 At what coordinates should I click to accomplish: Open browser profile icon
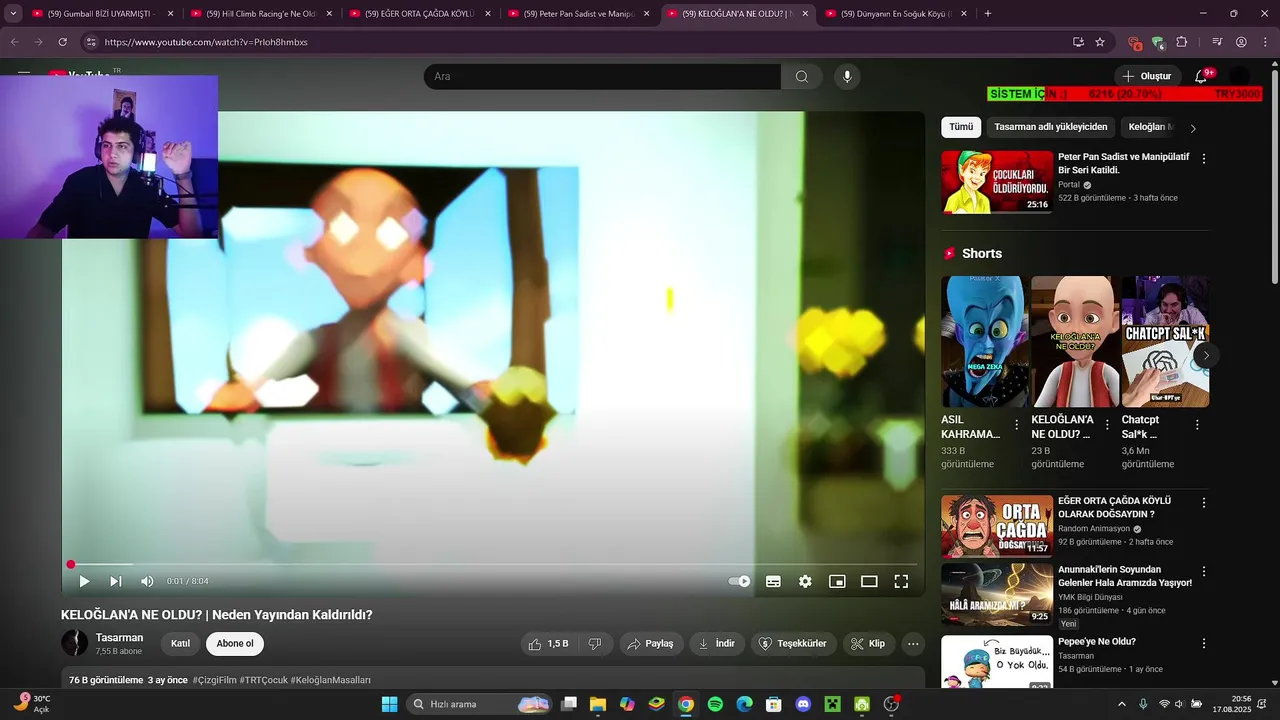coord(1241,42)
